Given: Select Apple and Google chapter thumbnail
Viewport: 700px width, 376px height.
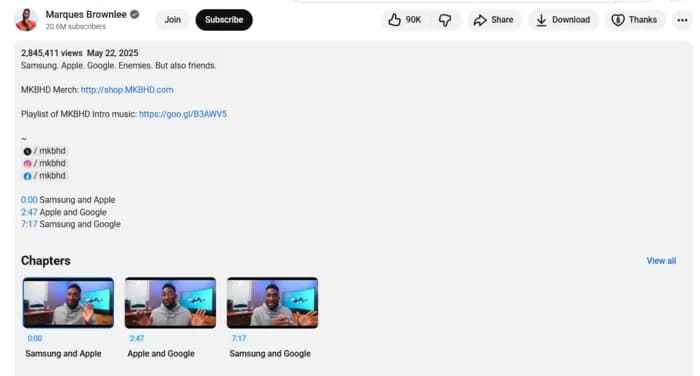Looking at the screenshot, I should coord(170,303).
